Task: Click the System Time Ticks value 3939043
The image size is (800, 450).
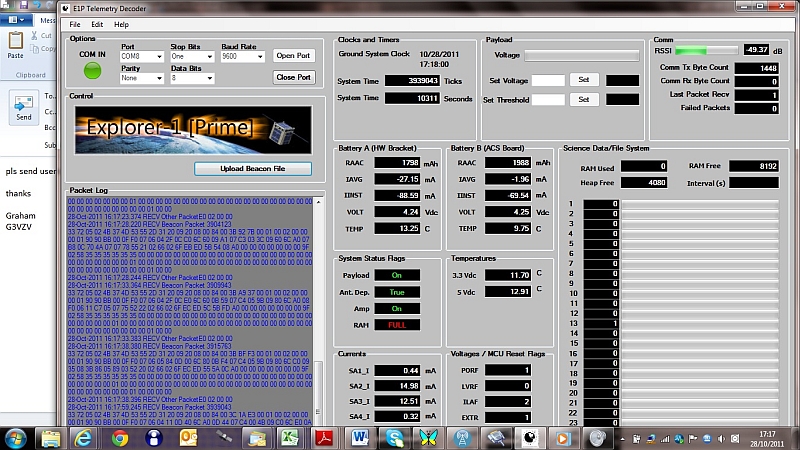Action: point(412,81)
